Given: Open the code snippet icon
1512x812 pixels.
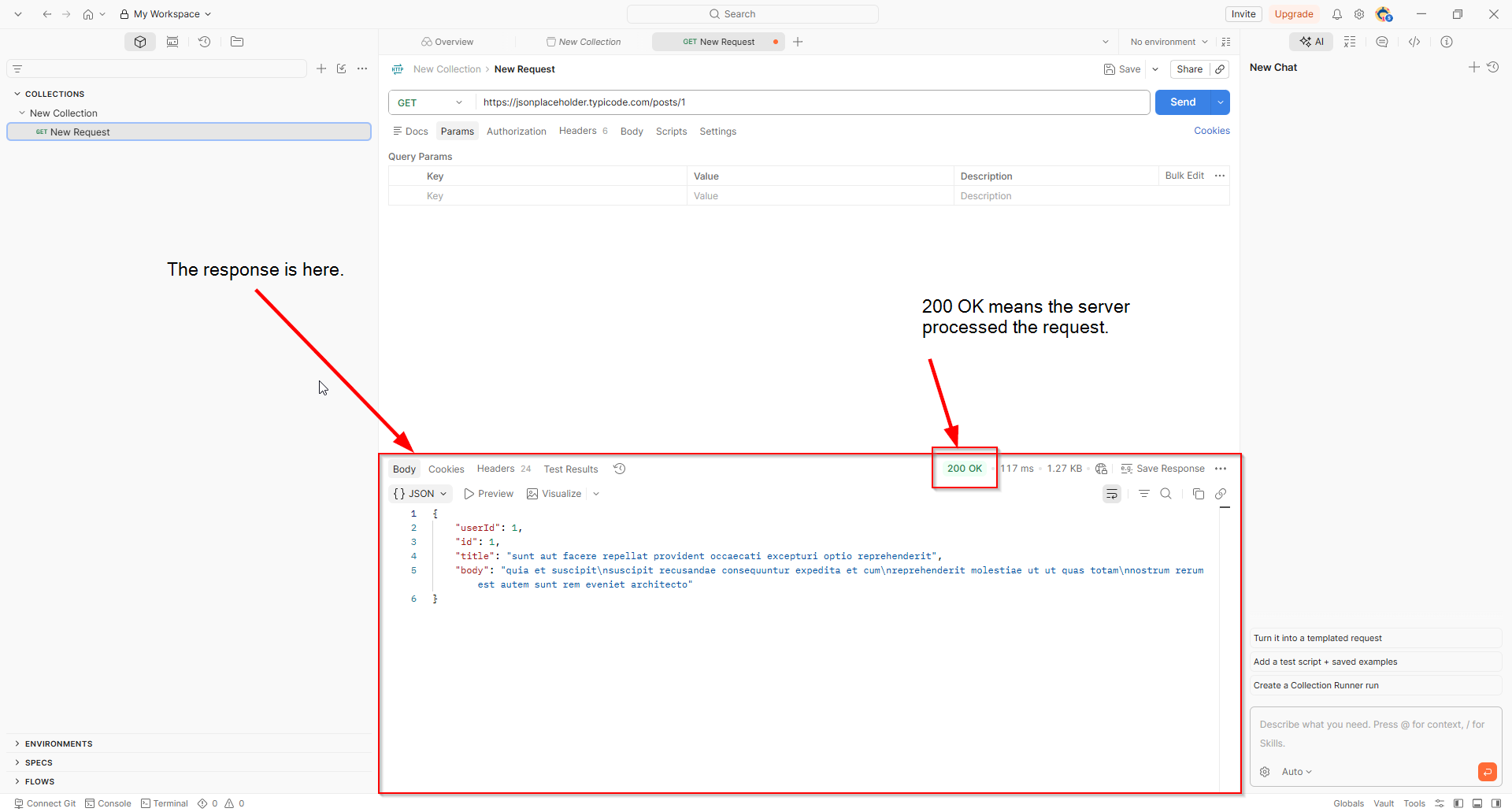Looking at the screenshot, I should pos(1414,42).
